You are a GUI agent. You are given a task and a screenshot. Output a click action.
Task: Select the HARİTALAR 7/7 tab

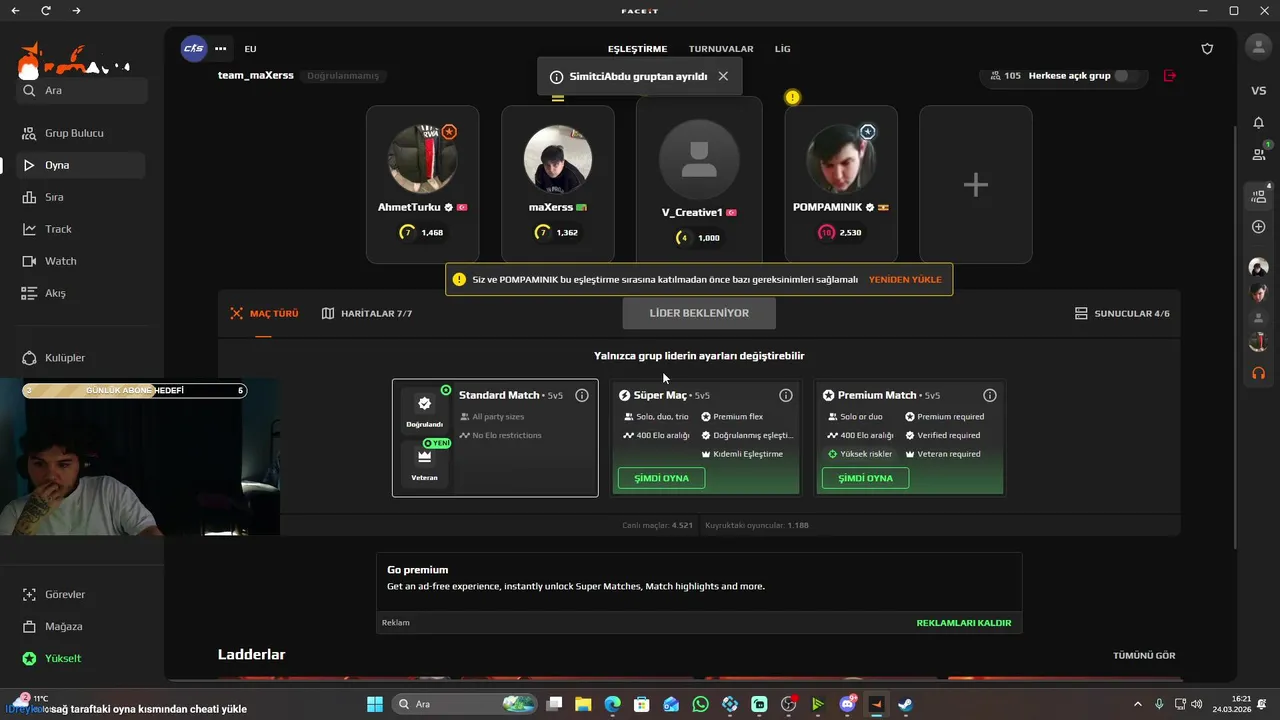coord(367,313)
